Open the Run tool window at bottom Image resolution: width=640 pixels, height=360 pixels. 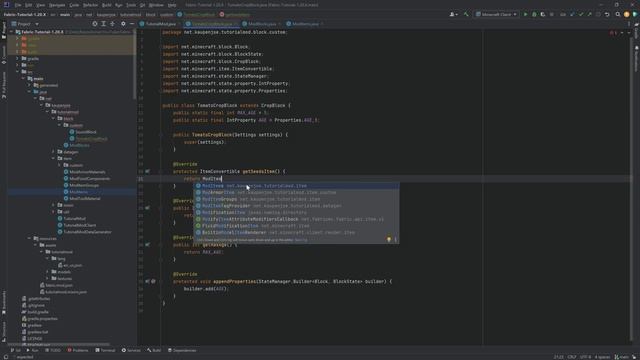pyautogui.click(x=33, y=350)
